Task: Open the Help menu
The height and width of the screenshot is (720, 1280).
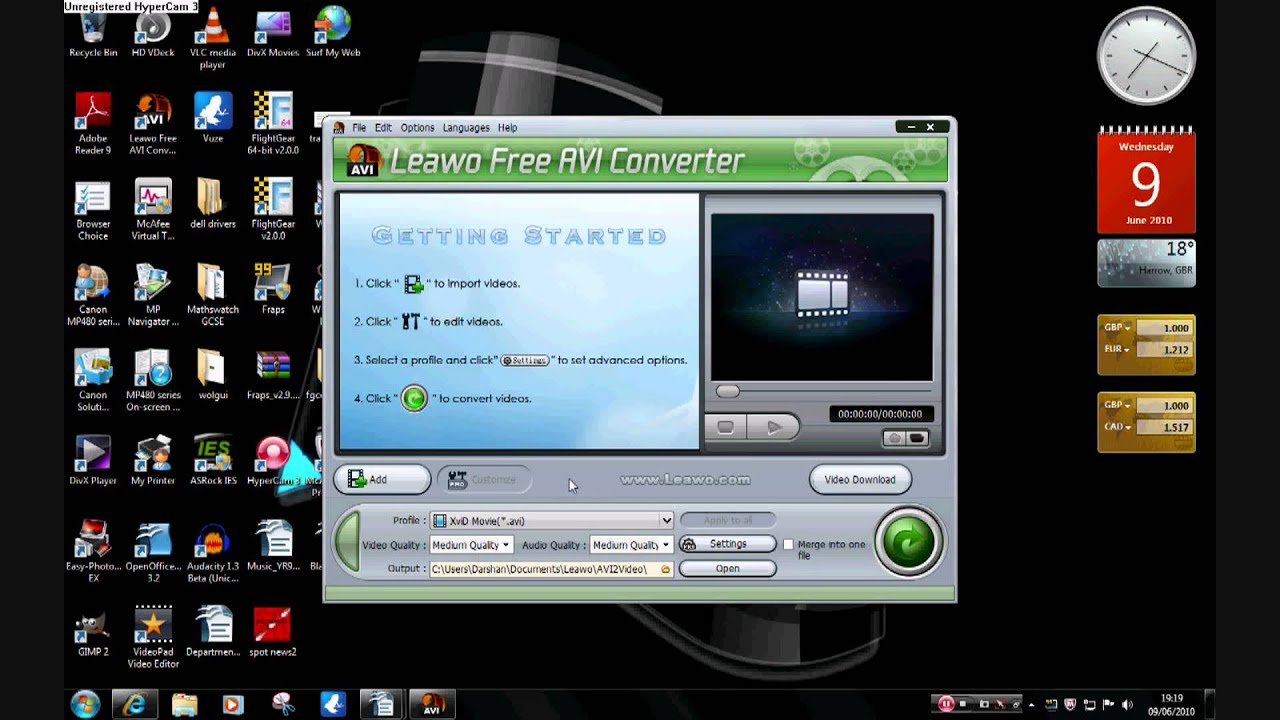Action: [507, 128]
